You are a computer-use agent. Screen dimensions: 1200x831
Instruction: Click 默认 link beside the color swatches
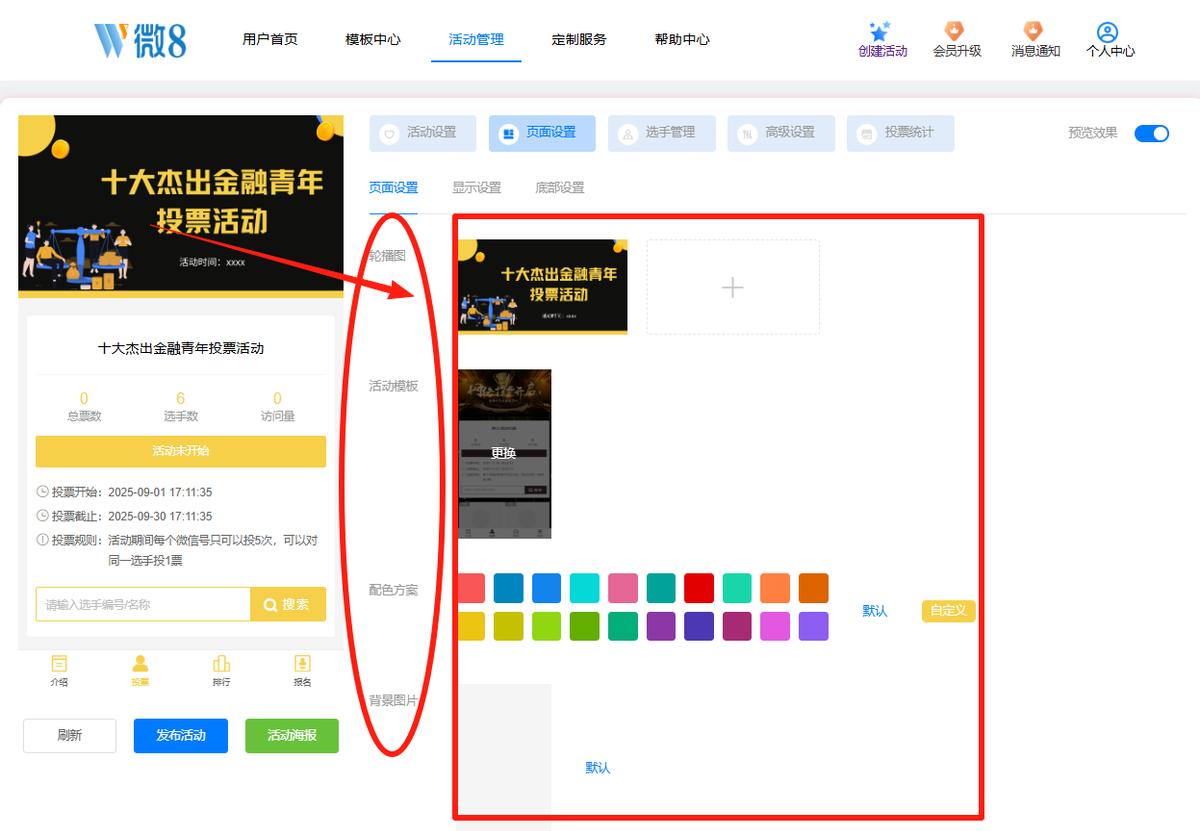[x=875, y=611]
